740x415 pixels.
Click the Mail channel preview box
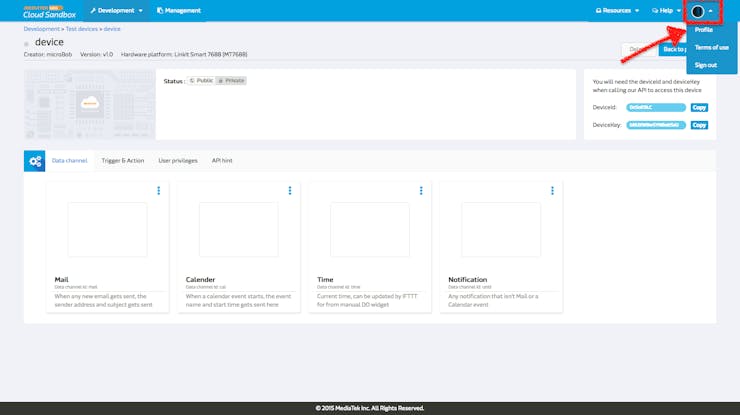(x=108, y=229)
